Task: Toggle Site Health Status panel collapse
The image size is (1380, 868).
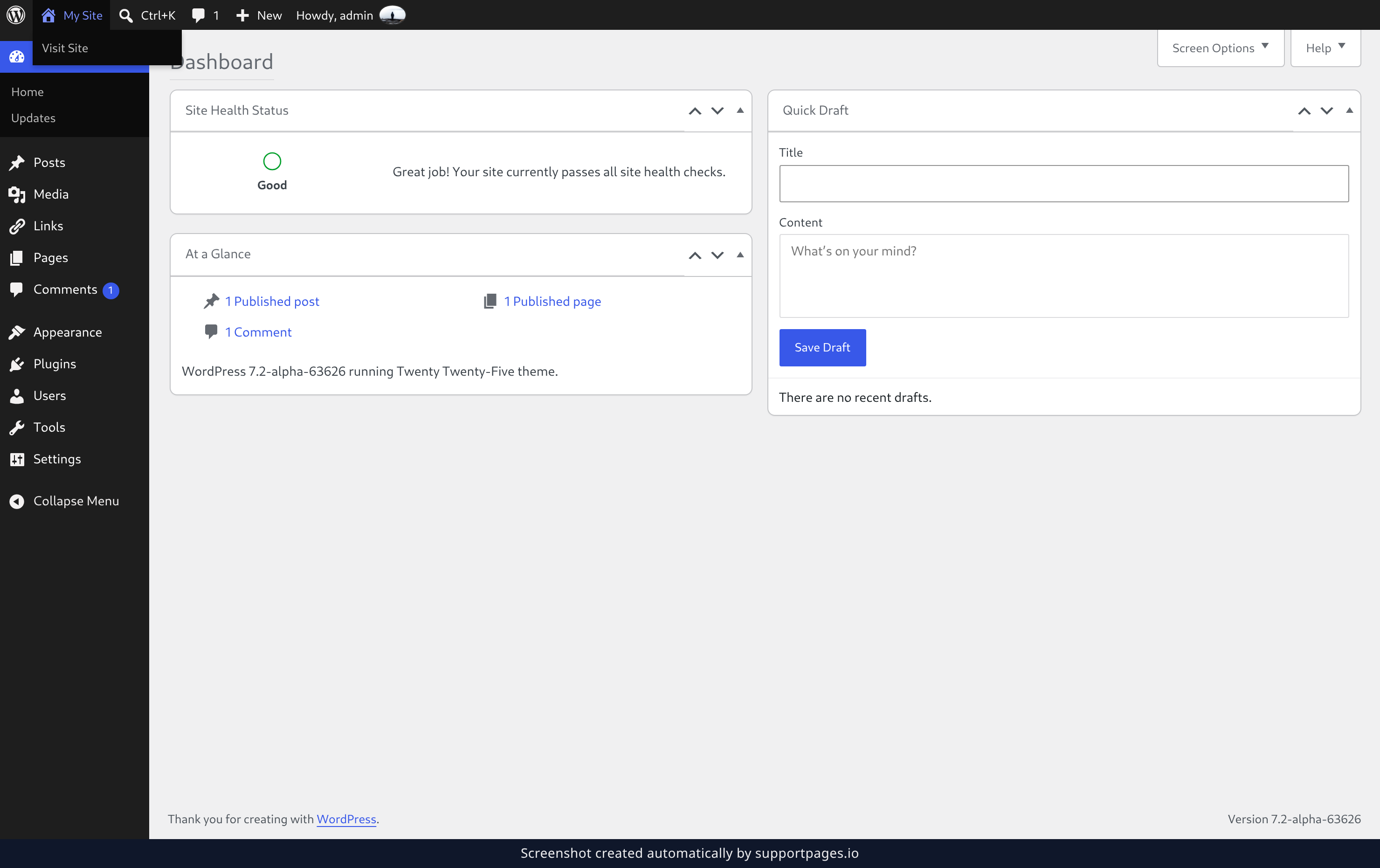Action: pos(740,110)
